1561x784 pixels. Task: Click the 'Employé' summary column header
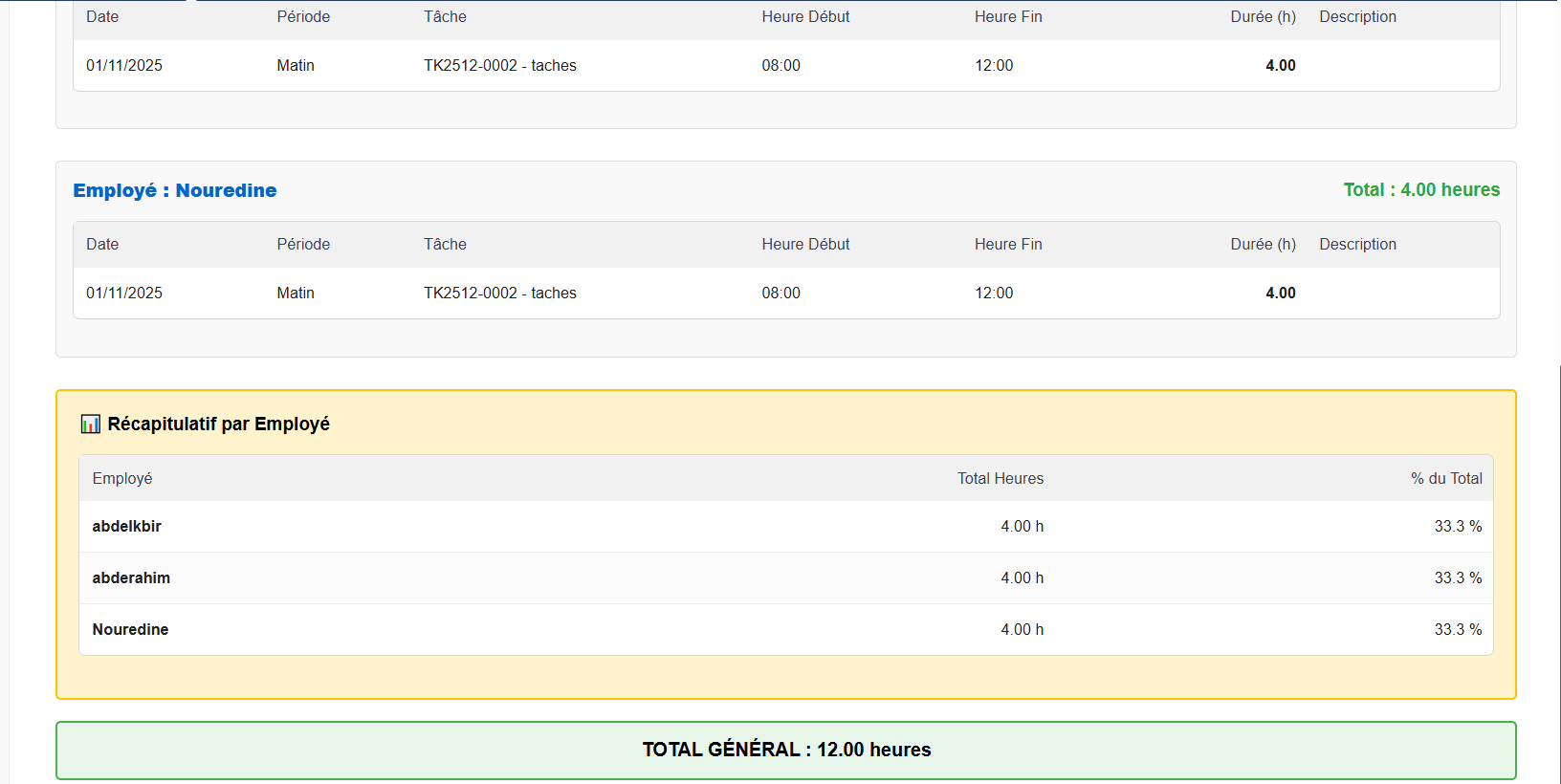click(122, 478)
